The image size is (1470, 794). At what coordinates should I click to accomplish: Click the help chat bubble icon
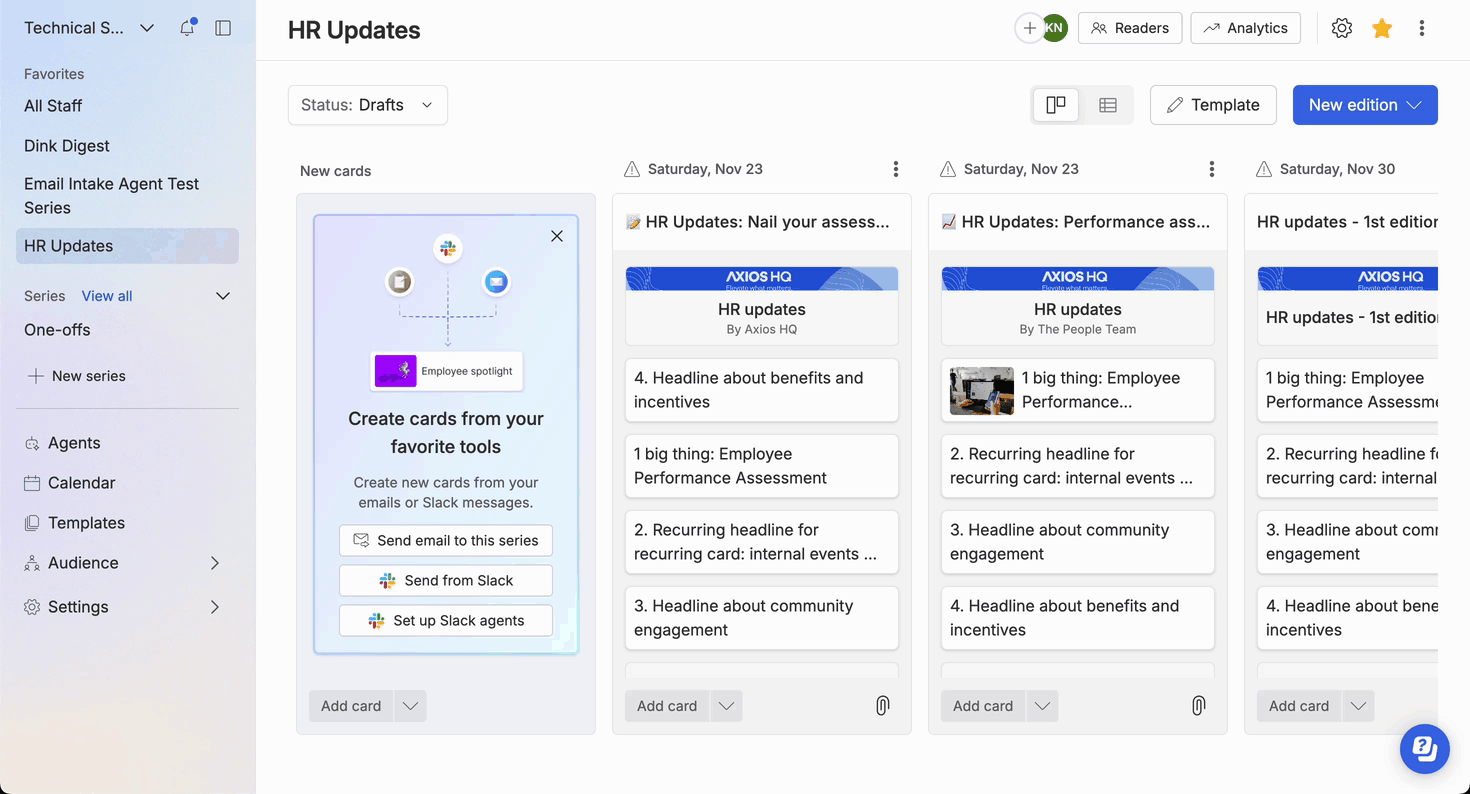(x=1424, y=748)
